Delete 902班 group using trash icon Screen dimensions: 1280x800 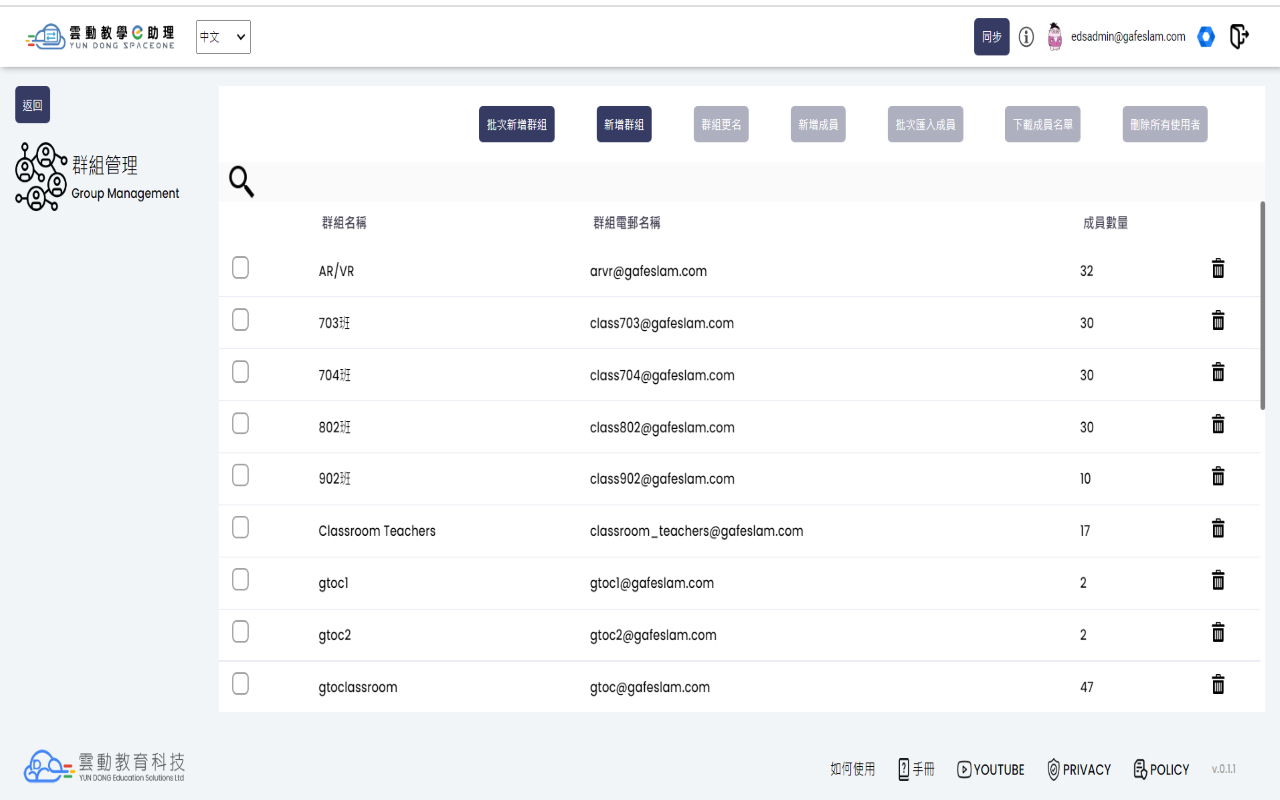(1218, 476)
